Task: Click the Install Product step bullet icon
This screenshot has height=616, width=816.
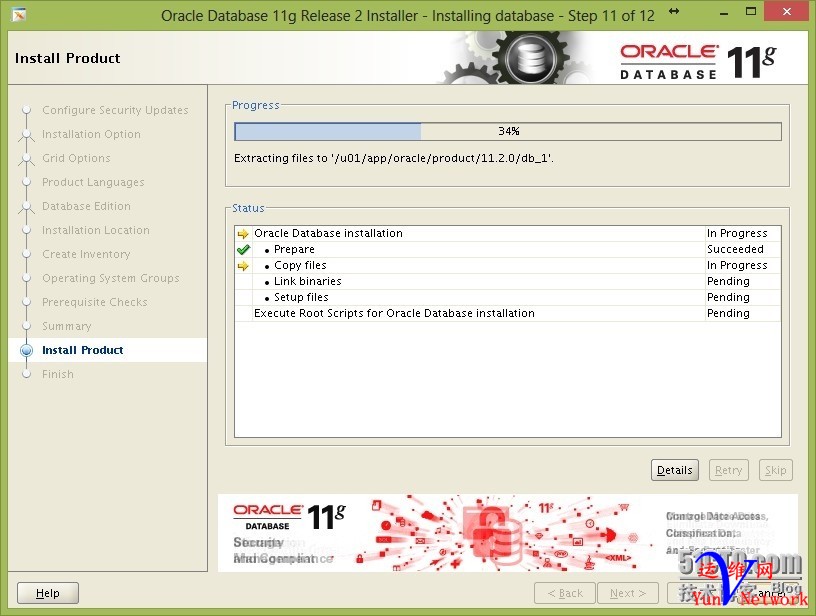Action: (x=27, y=351)
